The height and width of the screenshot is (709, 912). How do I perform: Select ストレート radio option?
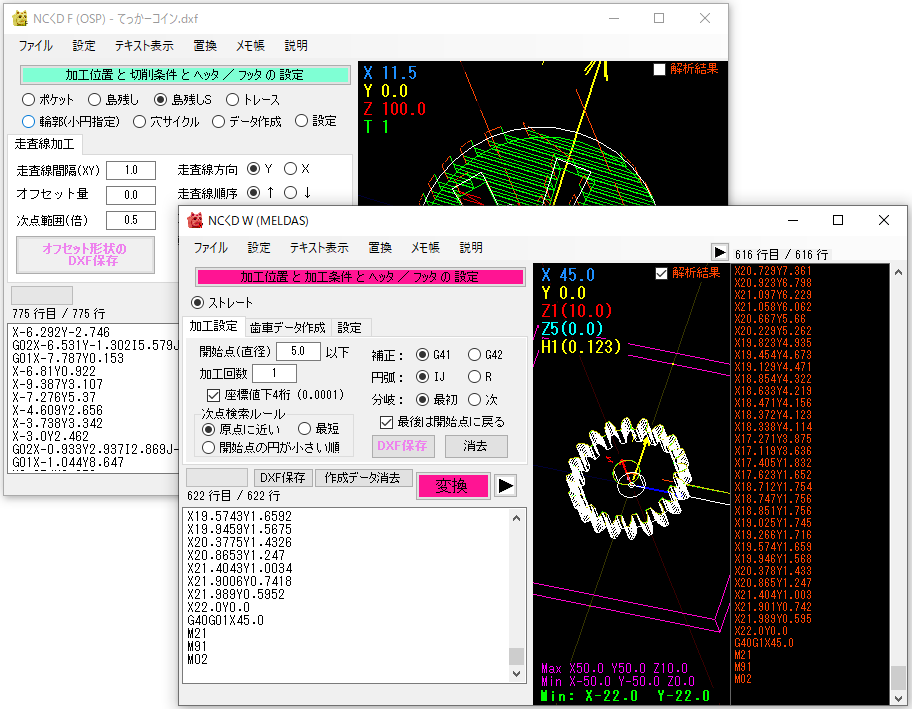[197, 302]
